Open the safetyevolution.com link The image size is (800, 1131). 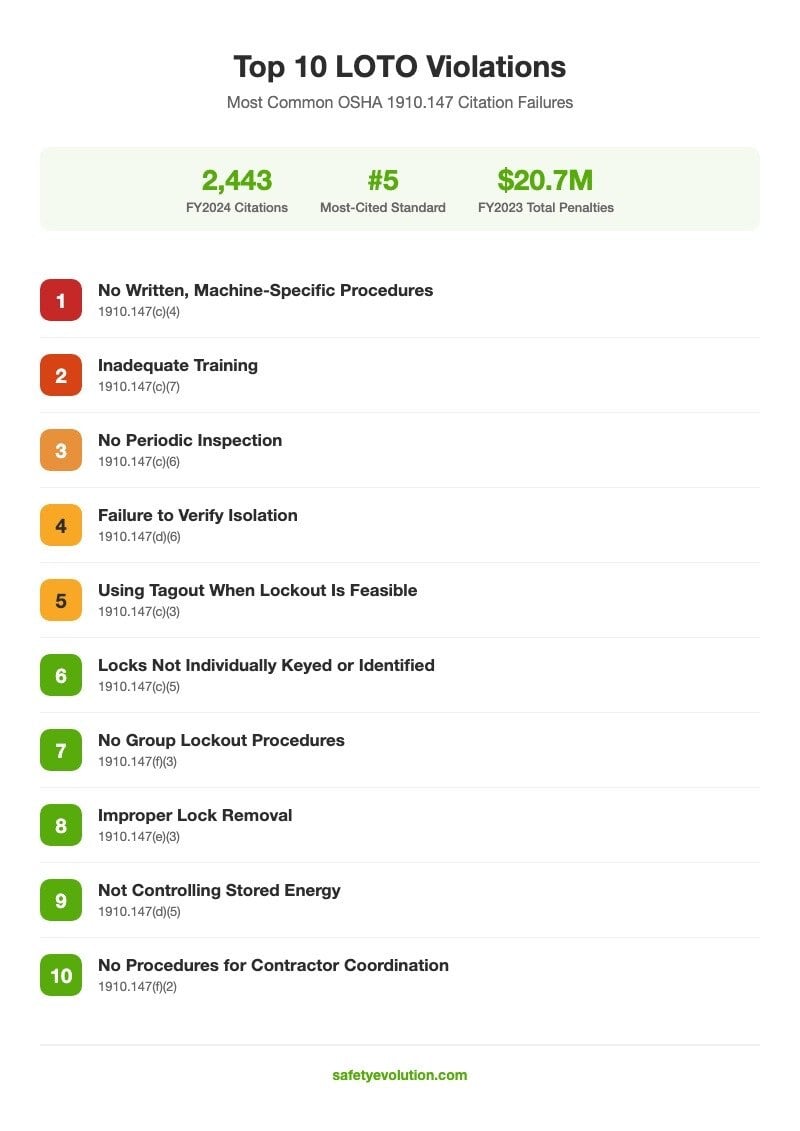(400, 1075)
